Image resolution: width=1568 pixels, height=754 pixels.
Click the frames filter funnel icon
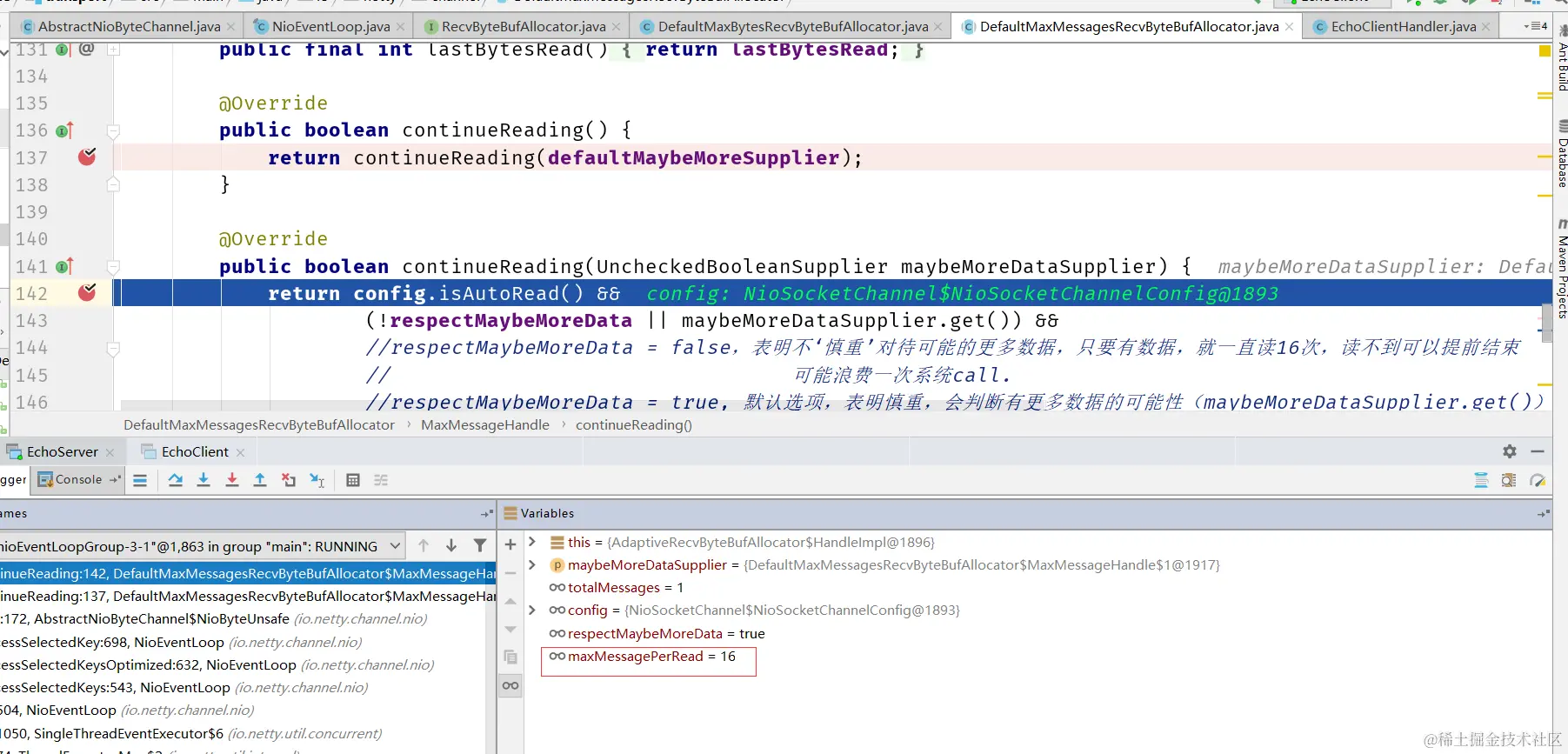[480, 546]
